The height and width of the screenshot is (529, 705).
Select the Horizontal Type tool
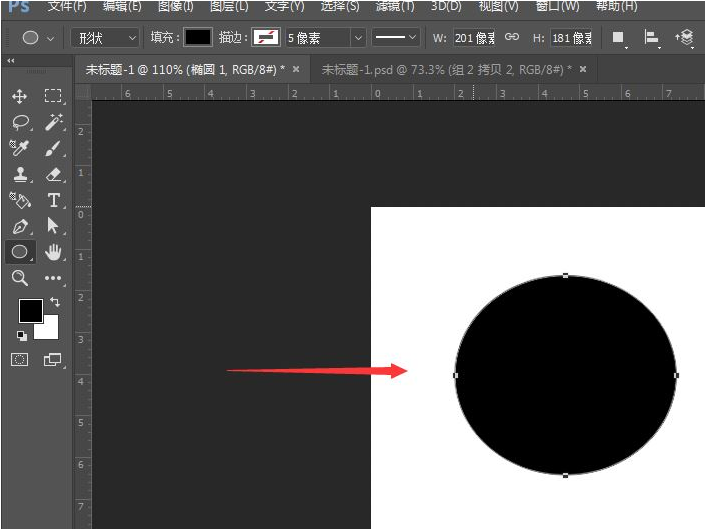(53, 200)
